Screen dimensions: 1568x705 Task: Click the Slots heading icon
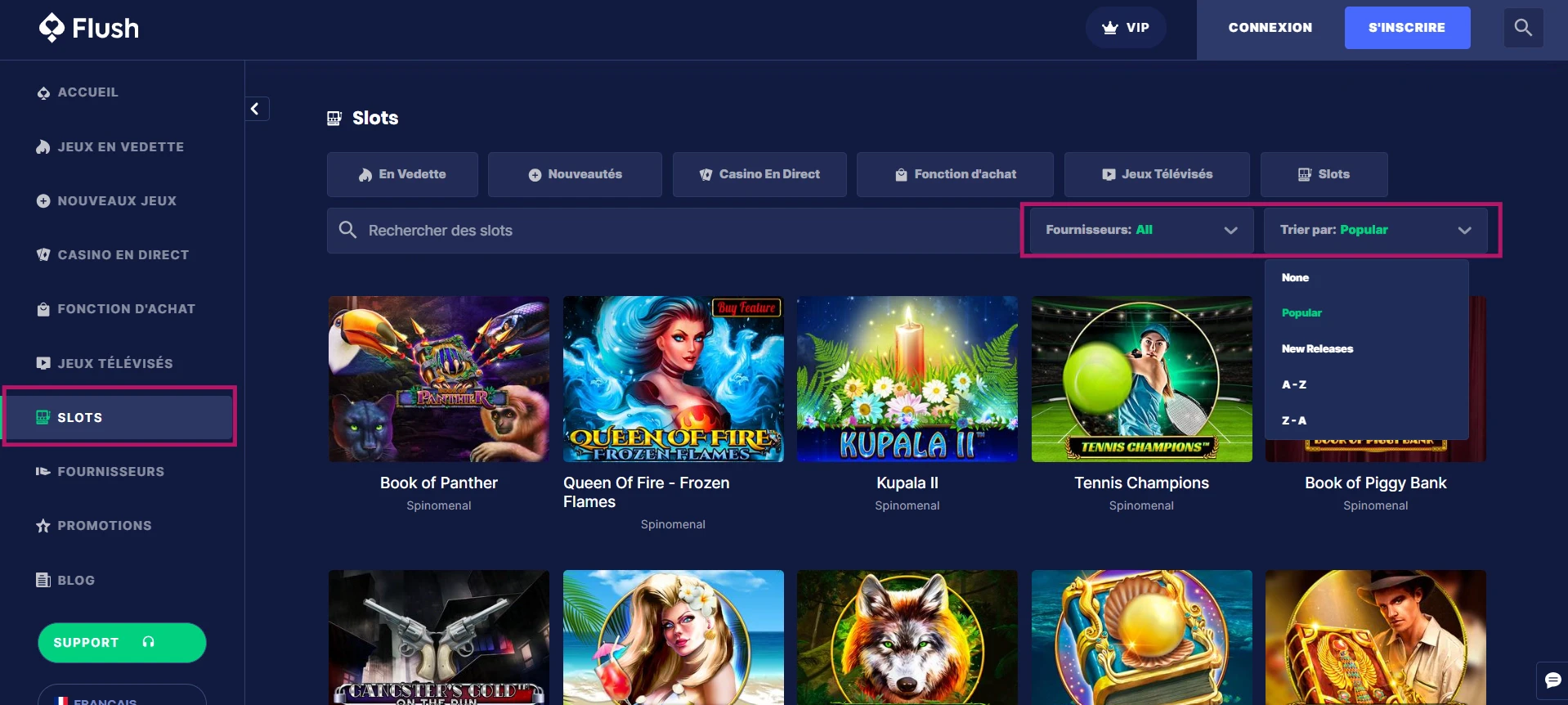(334, 119)
